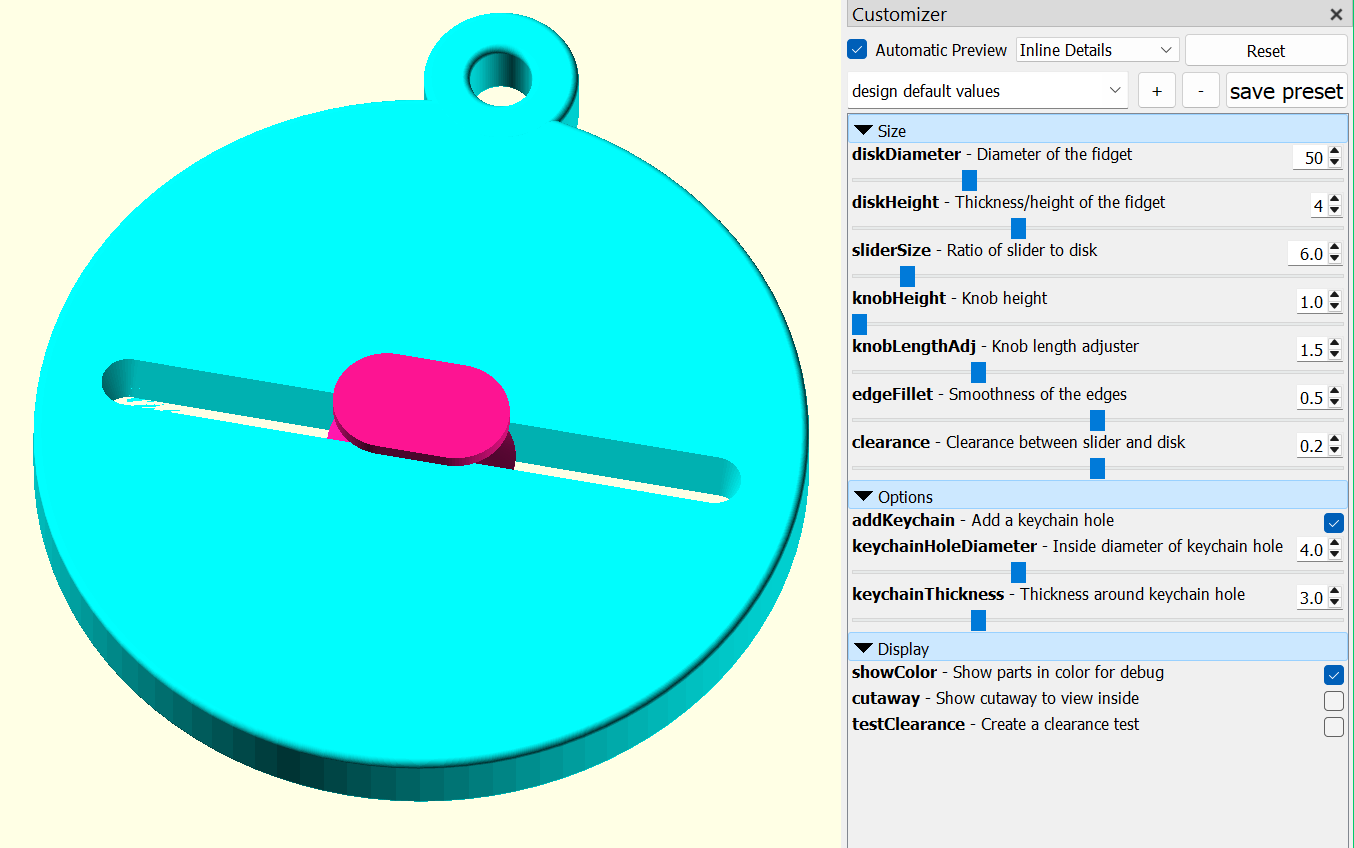Click the save preset button
The image size is (1354, 848).
1286,91
